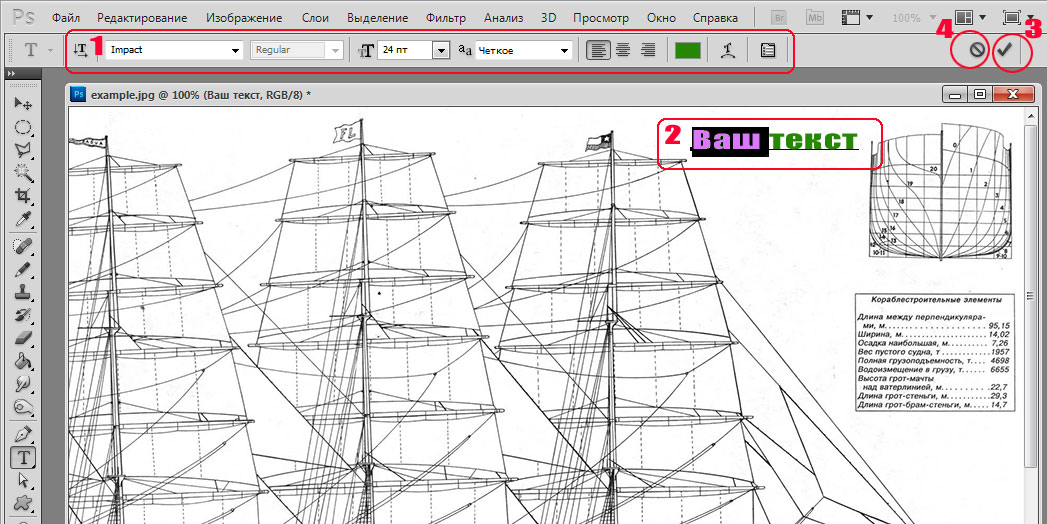The height and width of the screenshot is (524, 1047).
Task: Select the Eyedropper tool
Action: click(22, 220)
